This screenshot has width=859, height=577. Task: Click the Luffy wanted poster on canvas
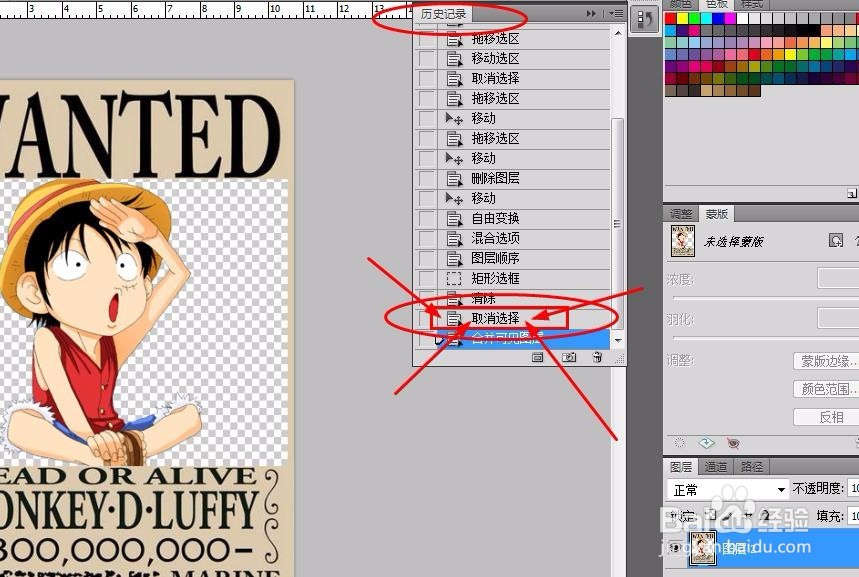[146, 328]
